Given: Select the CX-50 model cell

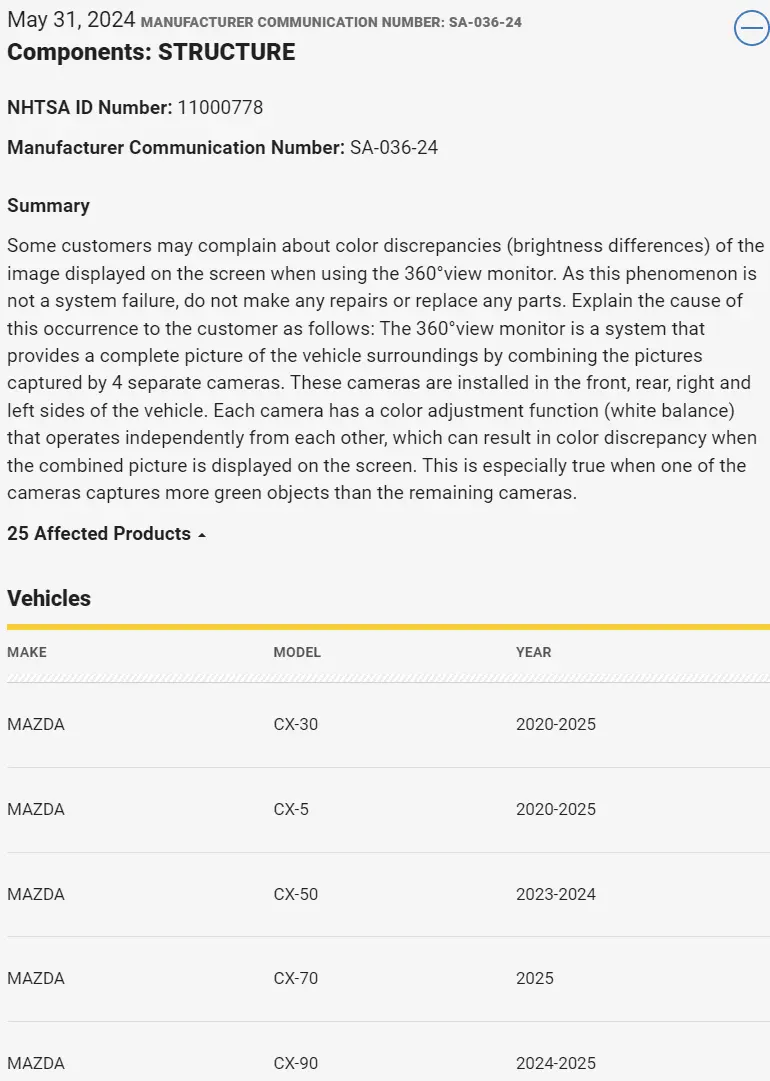Looking at the screenshot, I should pyautogui.click(x=296, y=894).
